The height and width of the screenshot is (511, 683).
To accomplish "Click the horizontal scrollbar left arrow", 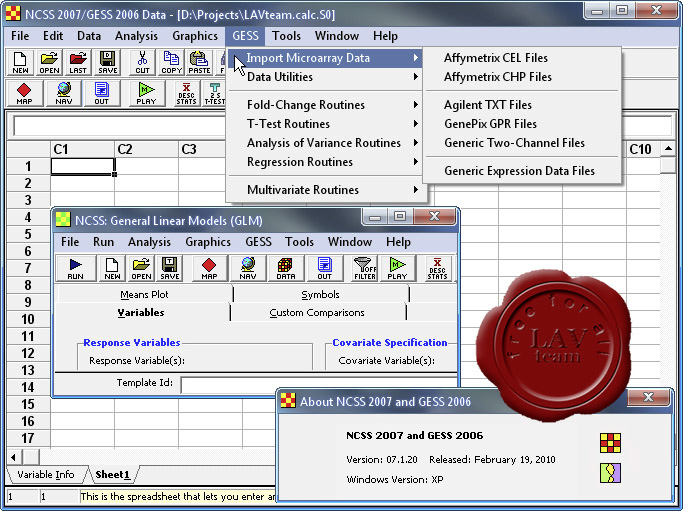I will pyautogui.click(x=14, y=457).
